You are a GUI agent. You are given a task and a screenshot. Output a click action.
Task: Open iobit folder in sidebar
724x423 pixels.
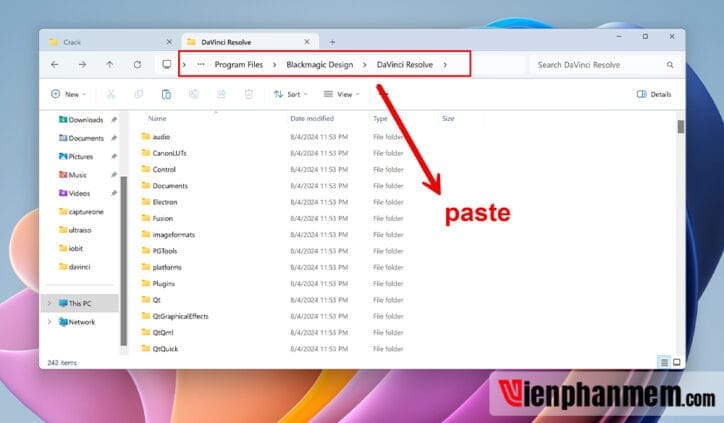pos(70,248)
